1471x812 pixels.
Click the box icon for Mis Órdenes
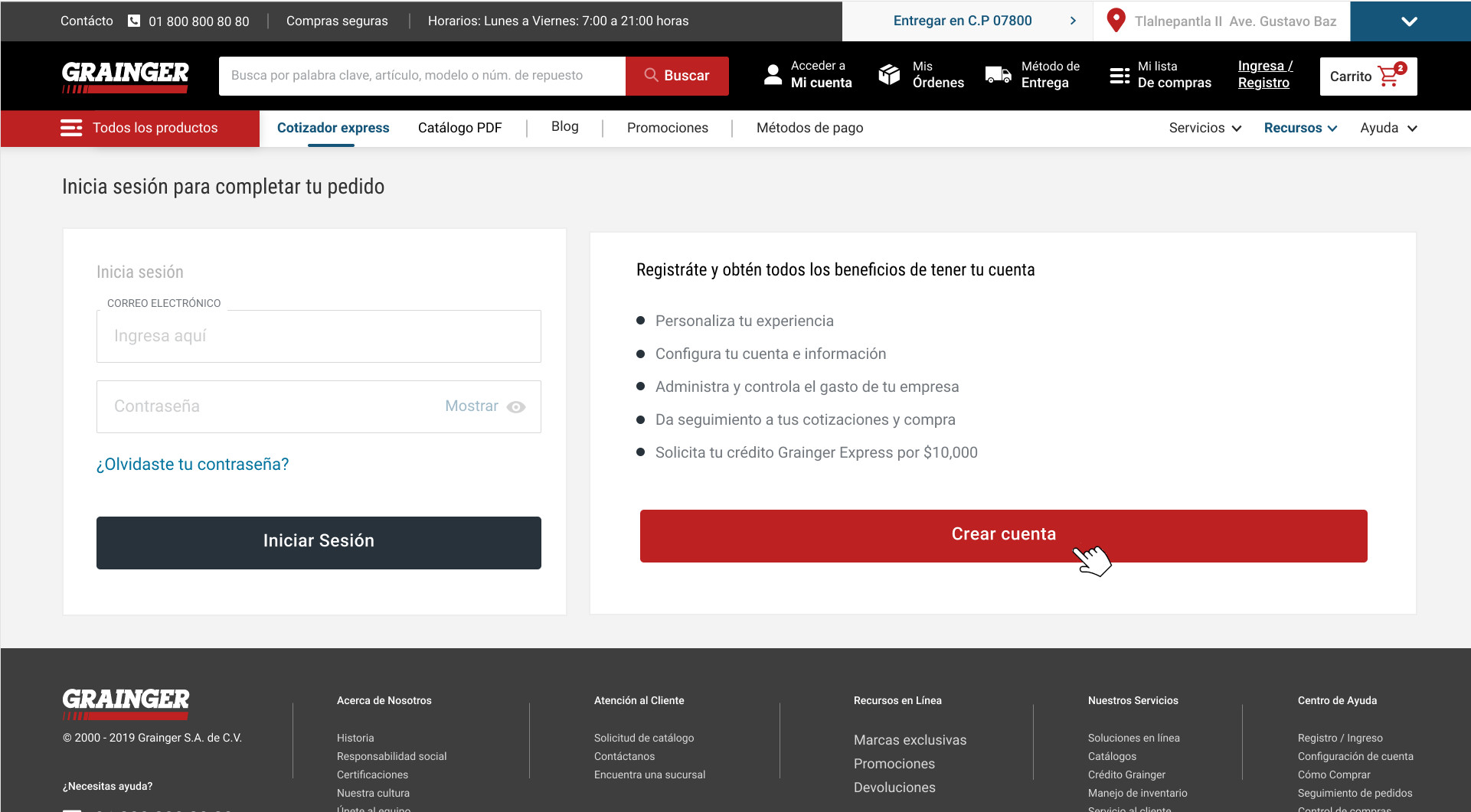pos(889,74)
